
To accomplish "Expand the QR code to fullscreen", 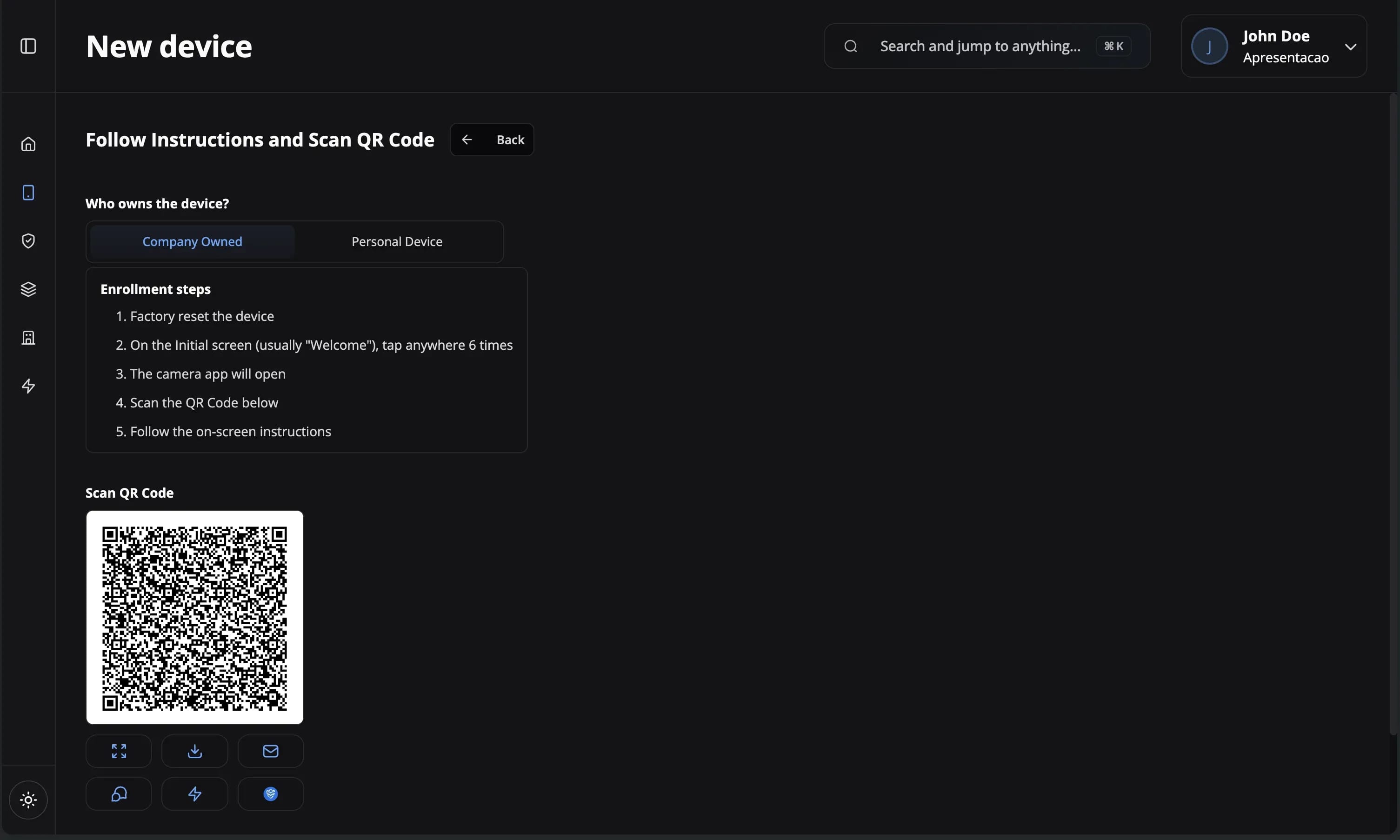I will pos(119,751).
